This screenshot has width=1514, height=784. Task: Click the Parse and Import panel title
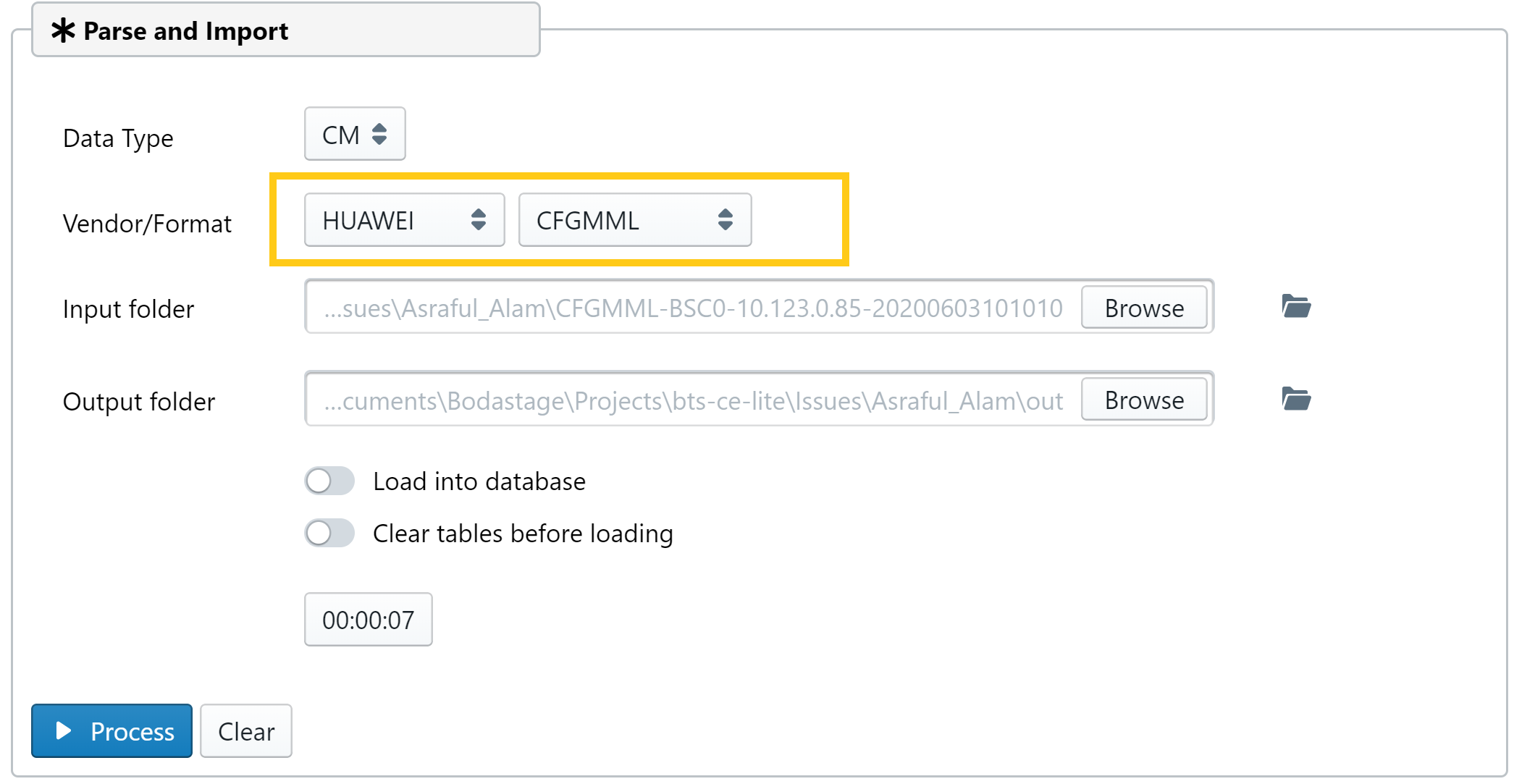pos(185,31)
